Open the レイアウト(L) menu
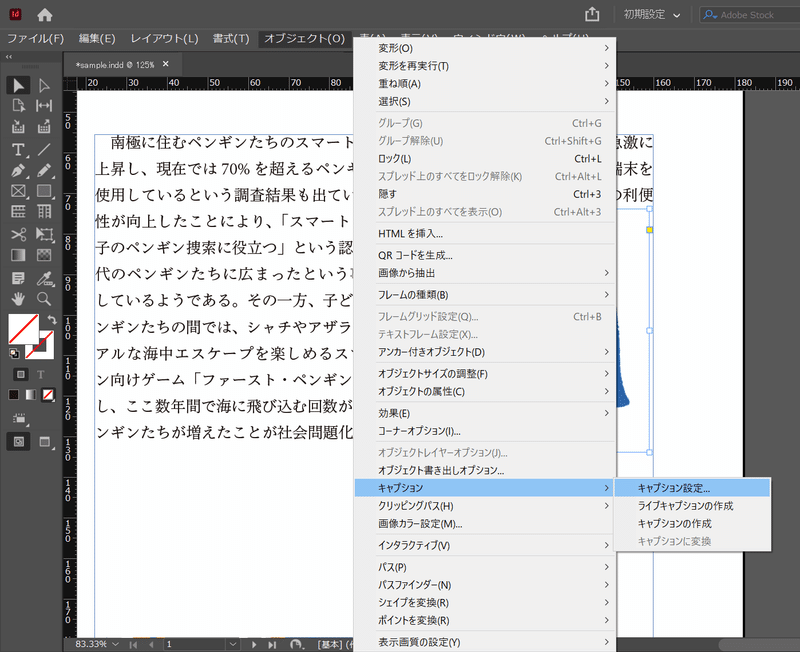The image size is (800, 652). tap(164, 39)
